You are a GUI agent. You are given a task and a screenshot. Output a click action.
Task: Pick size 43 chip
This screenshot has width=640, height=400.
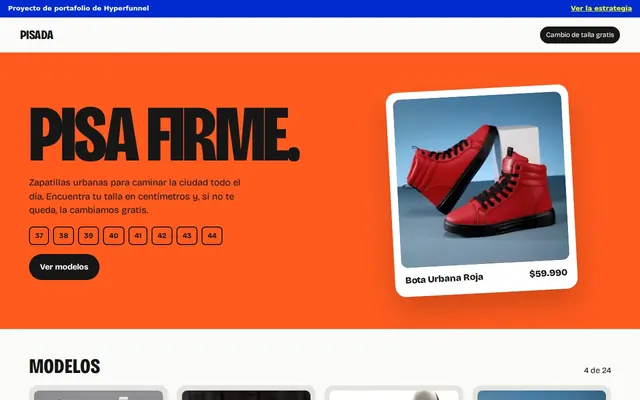point(187,236)
